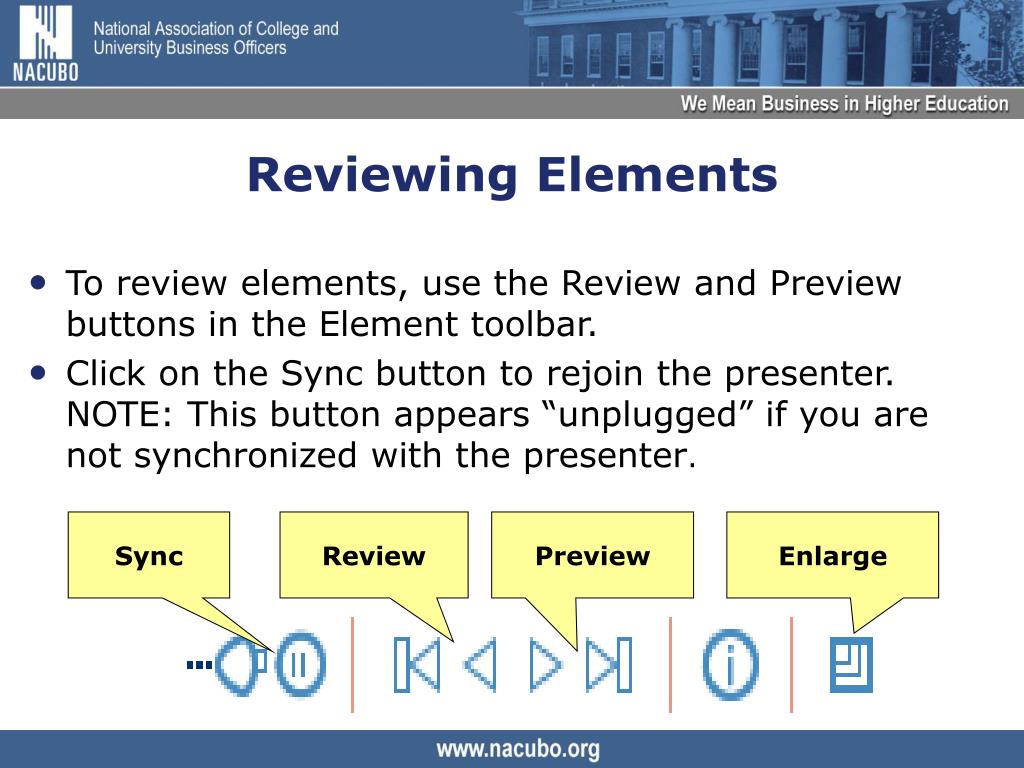1024x768 pixels.
Task: Click the NACUBO logo
Action: 46,44
